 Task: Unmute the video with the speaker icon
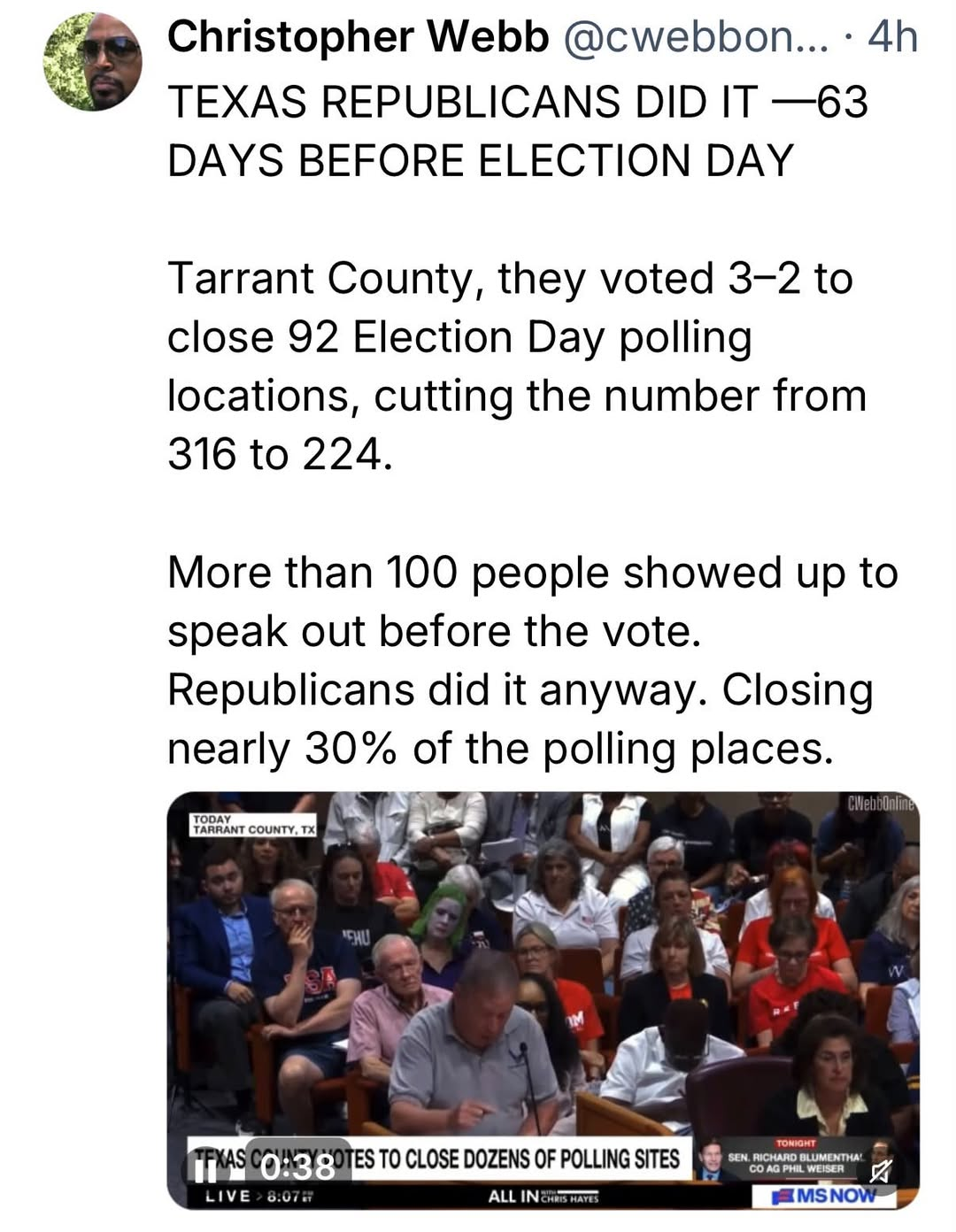pos(879,1172)
